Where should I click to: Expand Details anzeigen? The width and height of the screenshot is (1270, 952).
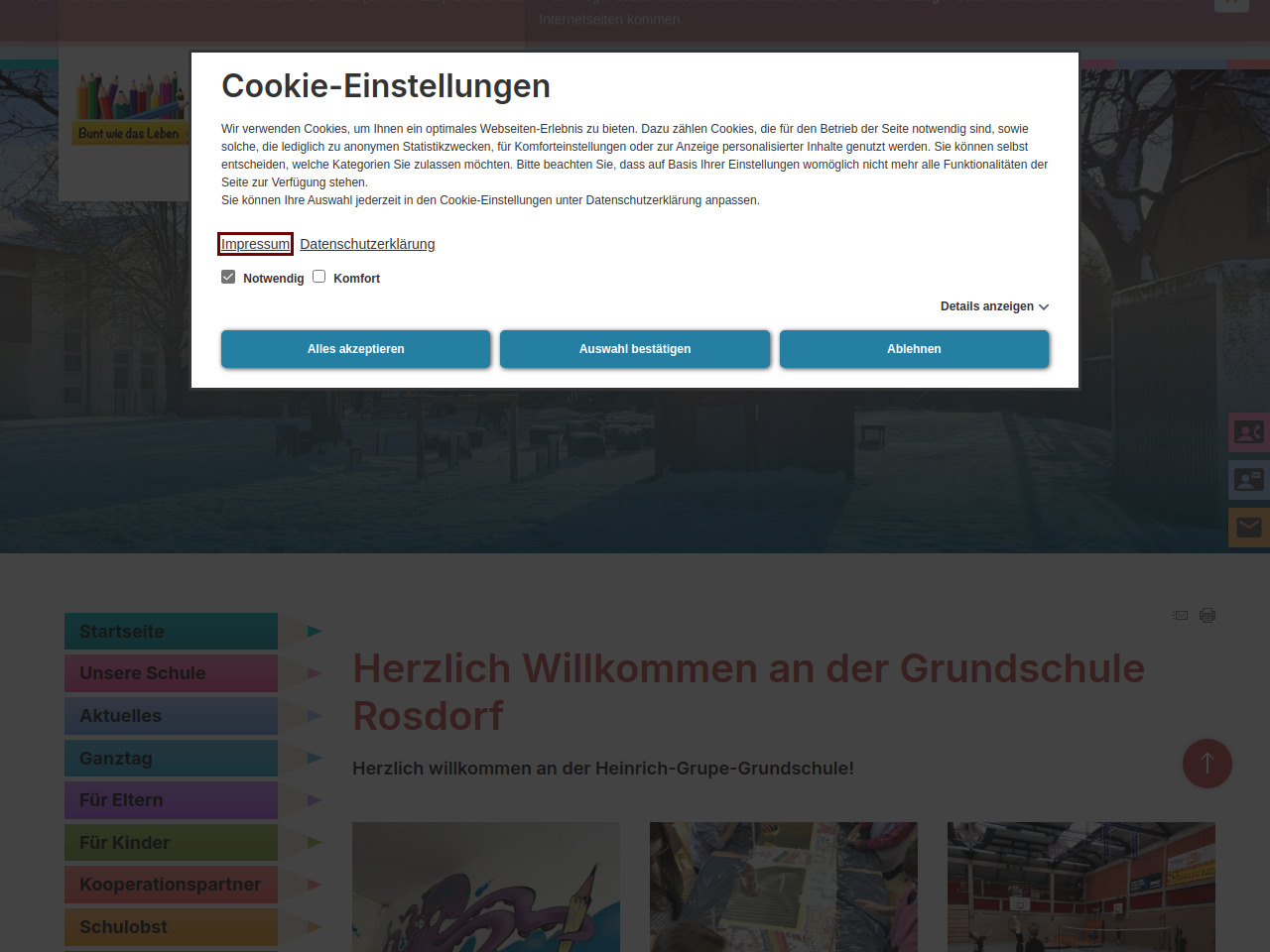994,306
